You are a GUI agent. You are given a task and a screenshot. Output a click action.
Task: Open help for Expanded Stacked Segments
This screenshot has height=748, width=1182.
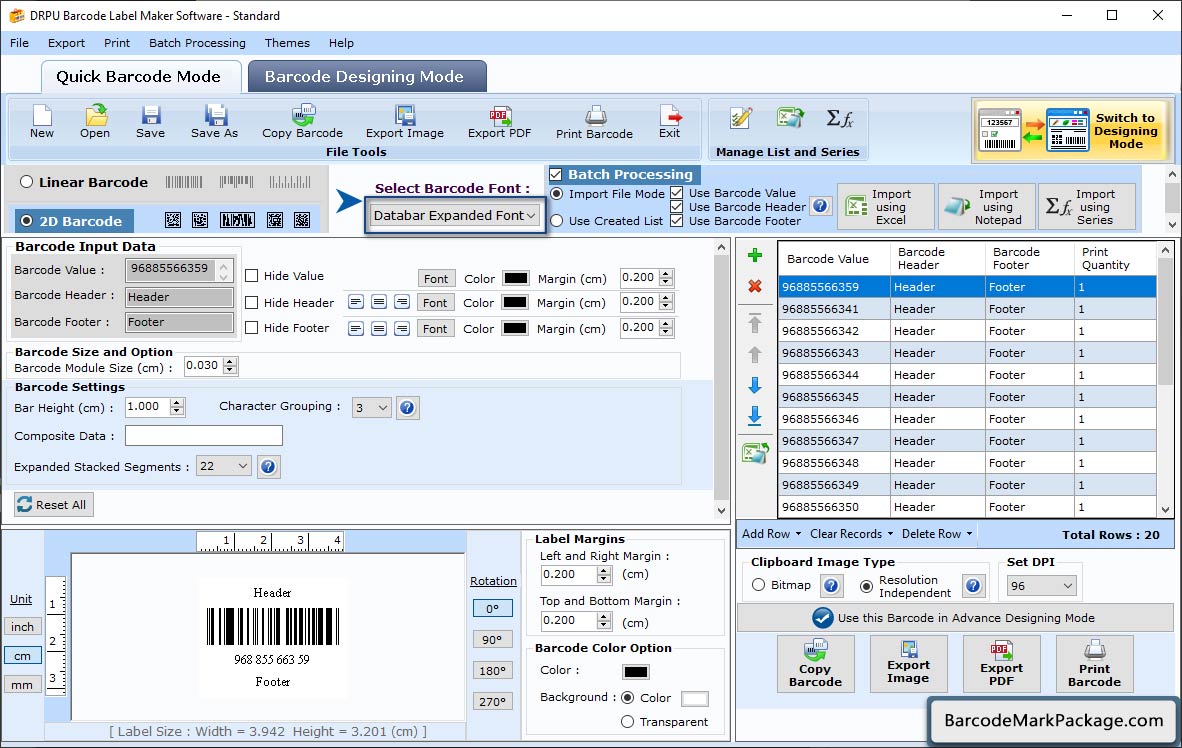click(x=268, y=467)
